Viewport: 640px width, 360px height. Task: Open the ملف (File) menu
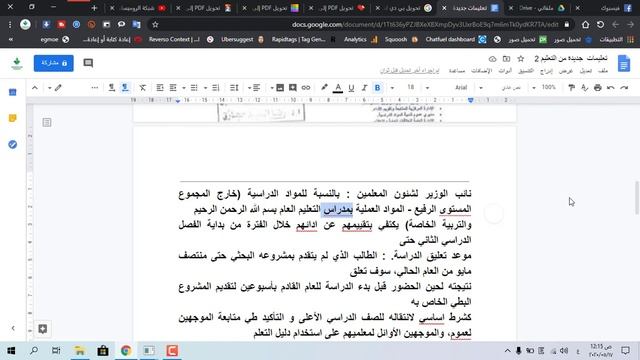point(603,71)
